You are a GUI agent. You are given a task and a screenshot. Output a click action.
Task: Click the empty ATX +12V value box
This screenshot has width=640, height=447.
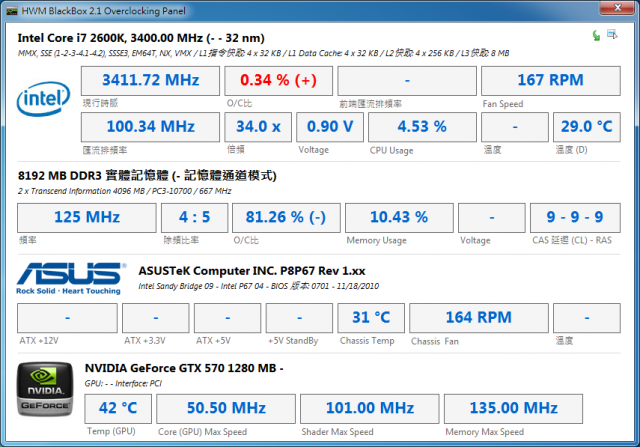point(67,318)
